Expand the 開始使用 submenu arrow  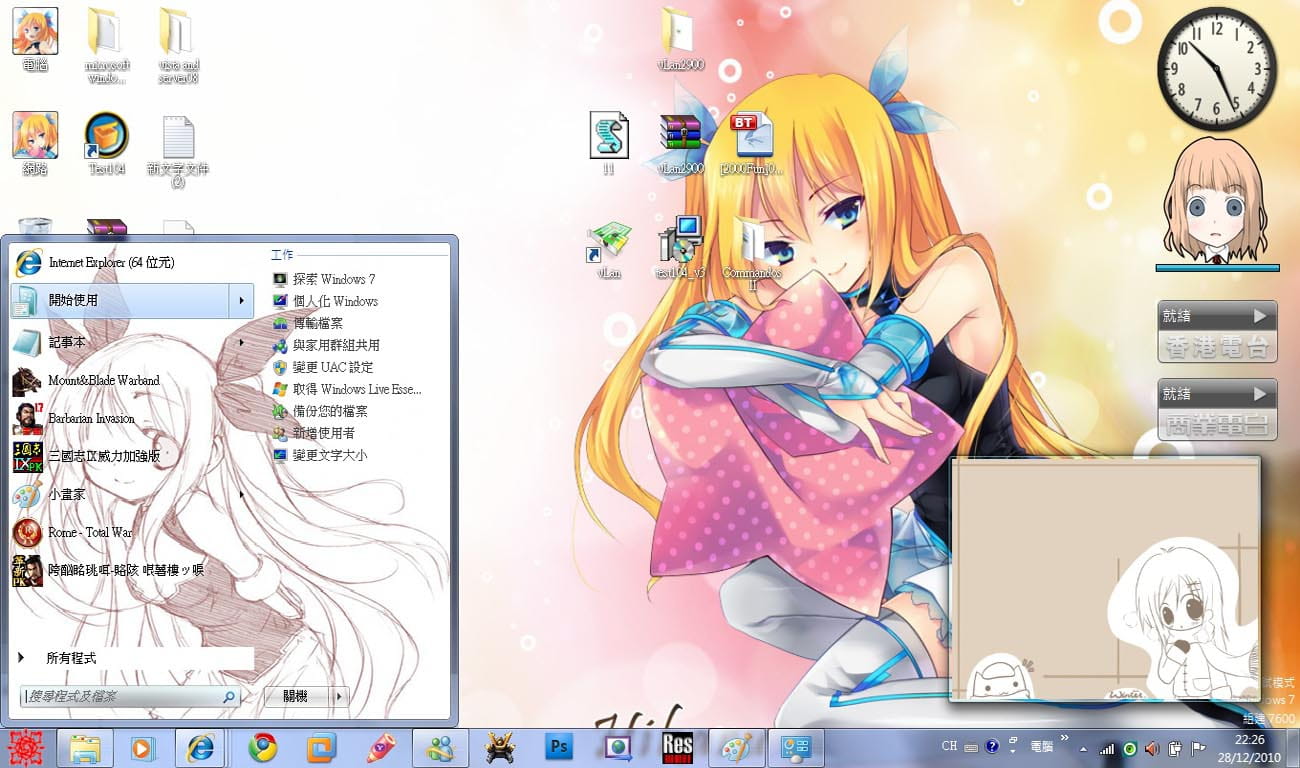click(241, 300)
